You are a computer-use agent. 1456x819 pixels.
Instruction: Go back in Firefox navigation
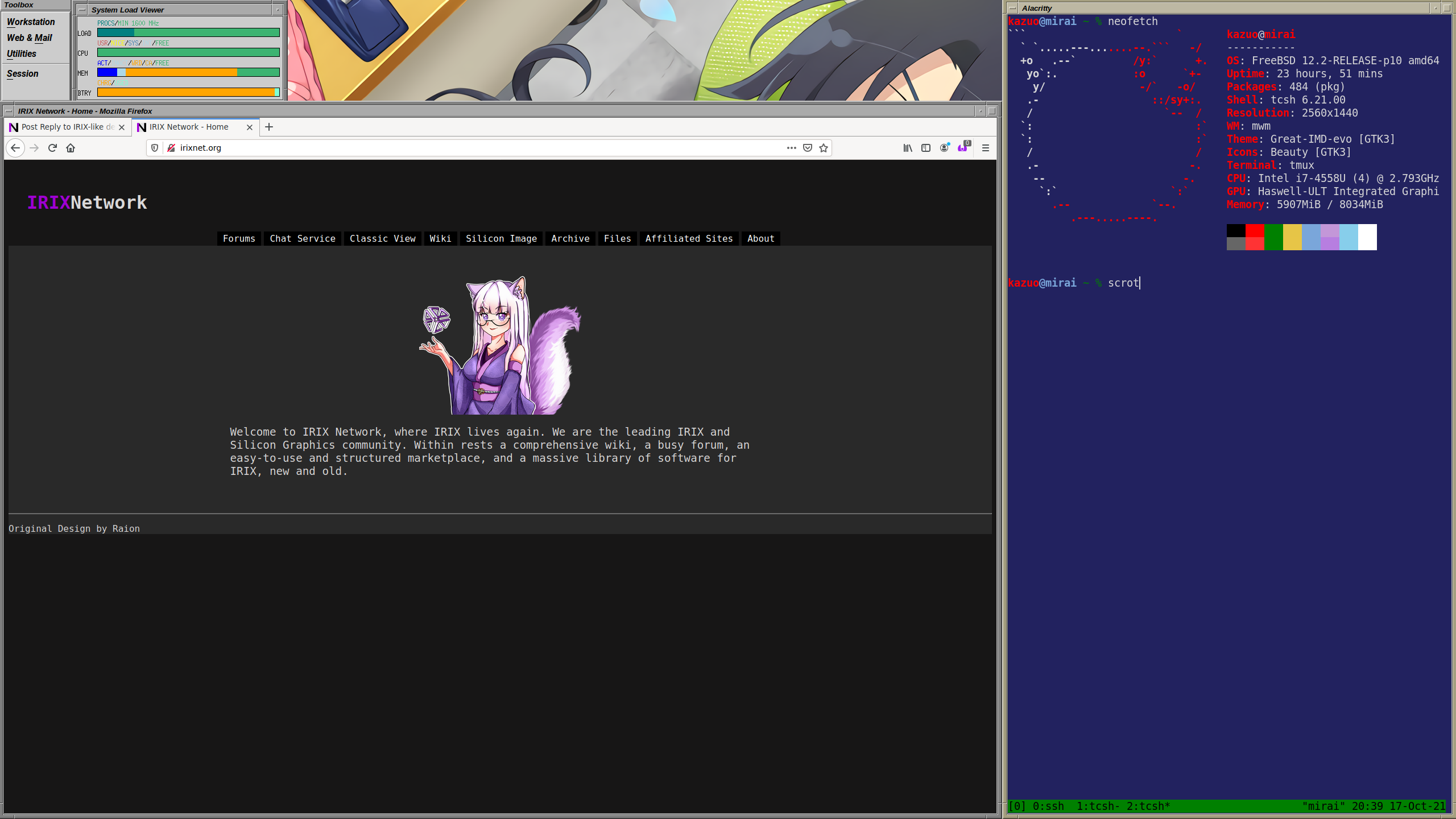[15, 148]
